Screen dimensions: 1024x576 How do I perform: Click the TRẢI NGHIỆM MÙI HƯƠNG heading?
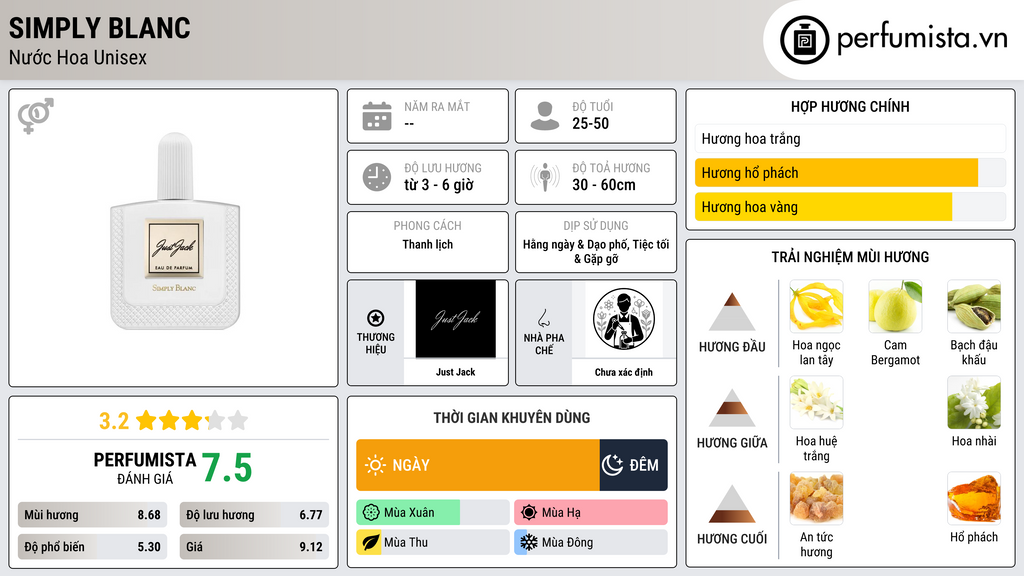pos(850,257)
